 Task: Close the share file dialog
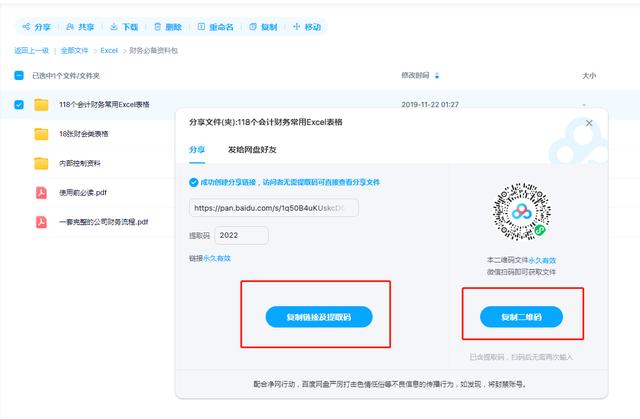(x=589, y=122)
